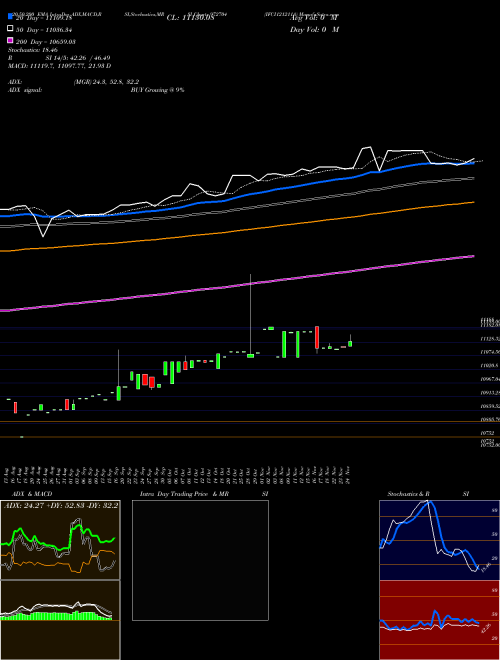
Task: Click the MACD values line
Action: click(x=59, y=66)
